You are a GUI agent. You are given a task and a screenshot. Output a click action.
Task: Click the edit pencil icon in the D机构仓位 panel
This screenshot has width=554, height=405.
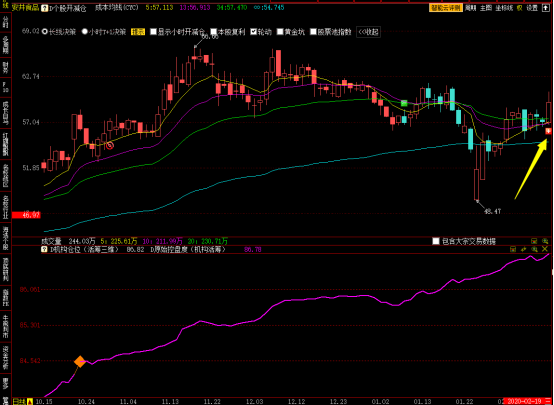524,250
